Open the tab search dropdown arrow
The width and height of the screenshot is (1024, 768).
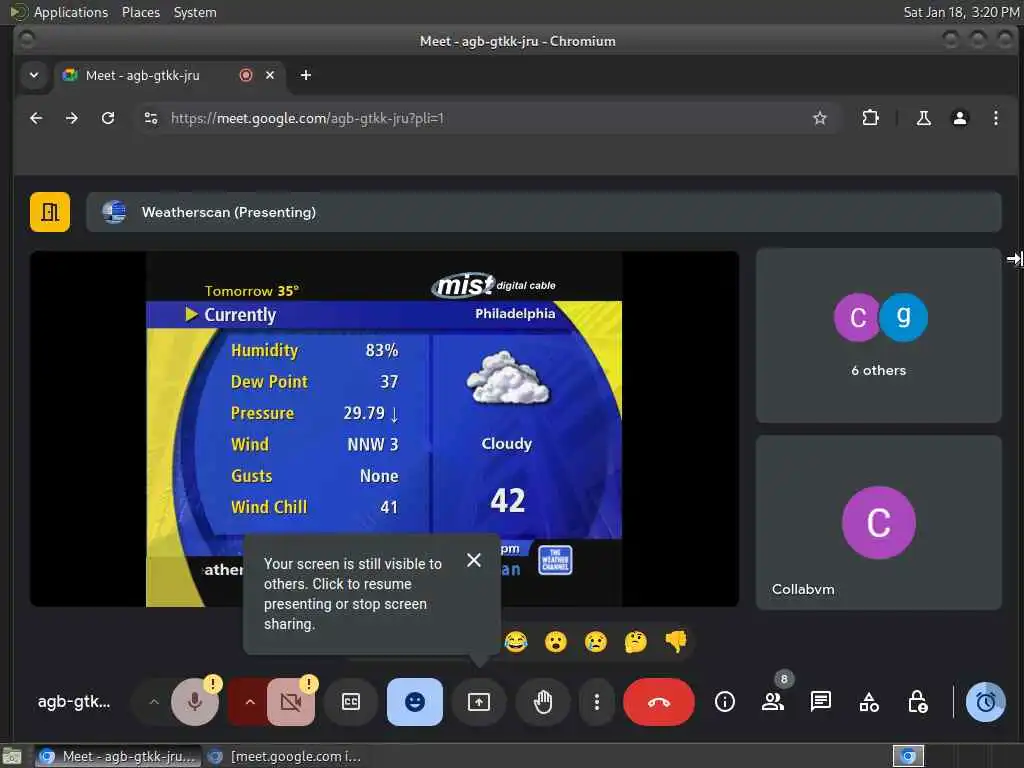34,75
